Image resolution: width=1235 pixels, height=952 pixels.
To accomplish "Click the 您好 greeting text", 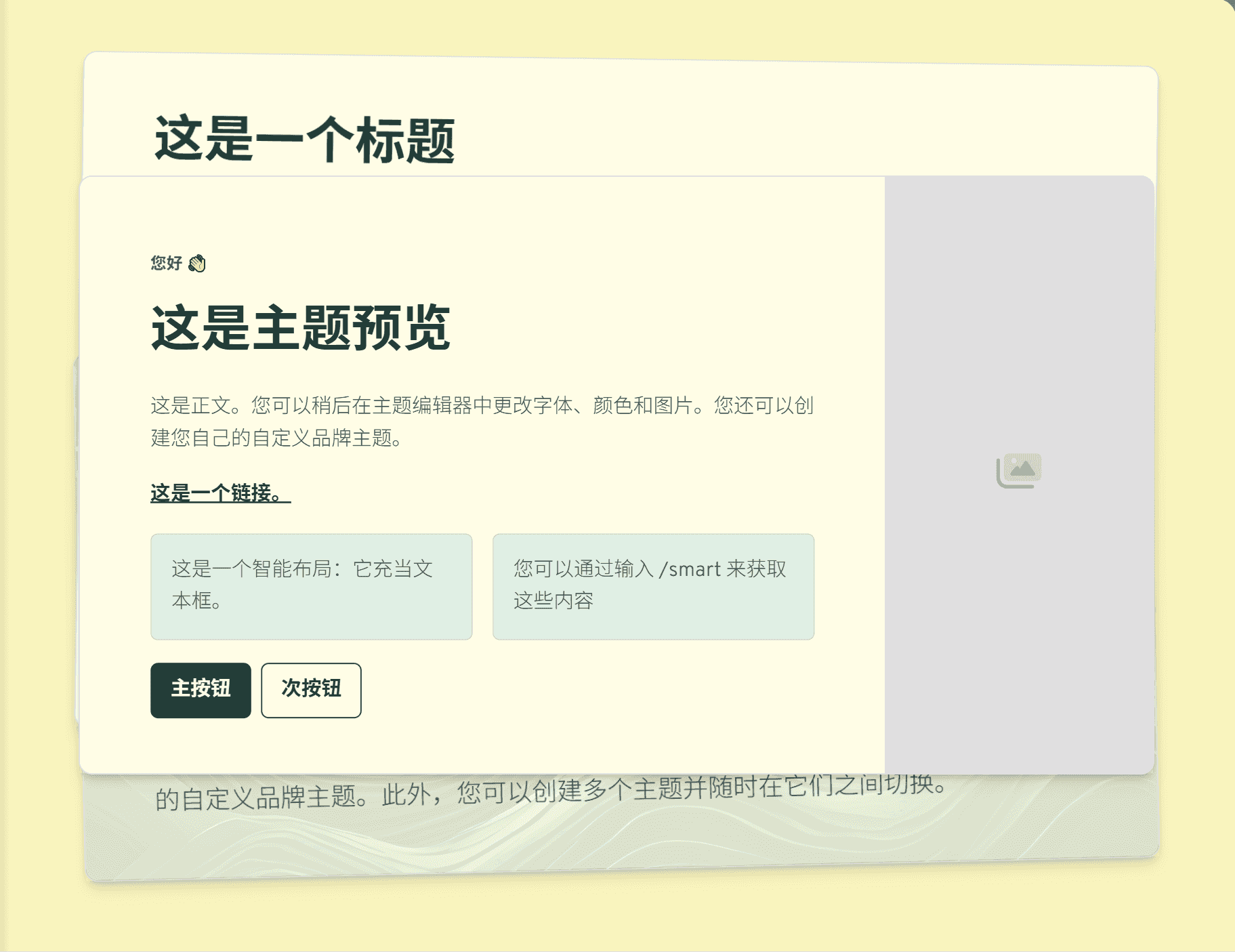I will 166,263.
